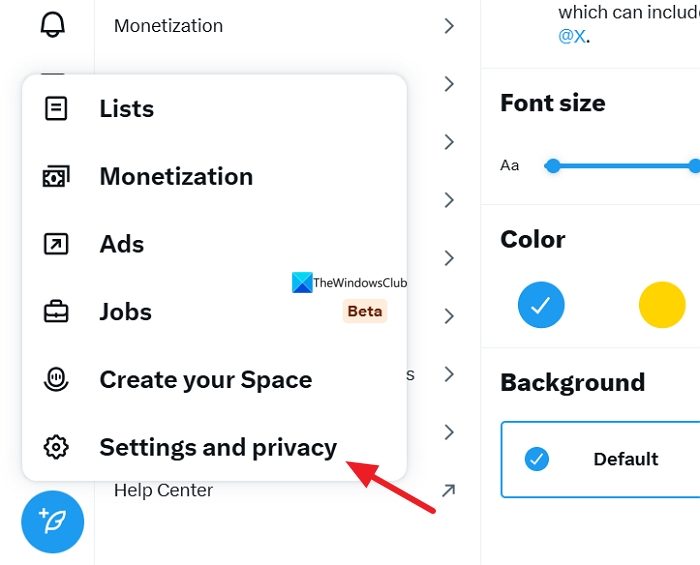Click the Ads arrow-box icon

(x=56, y=244)
